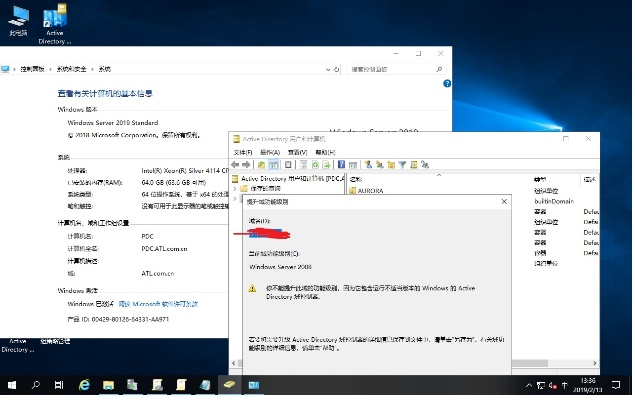
Task: Open the blue help icon in AD toolbar
Action: tap(341, 164)
